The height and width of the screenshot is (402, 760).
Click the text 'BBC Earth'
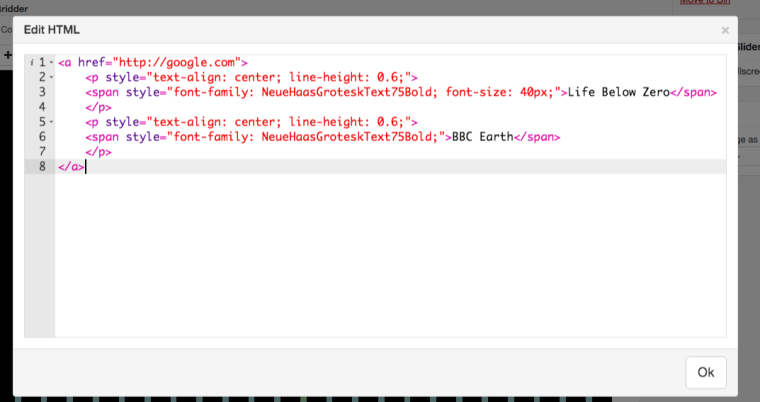point(482,137)
